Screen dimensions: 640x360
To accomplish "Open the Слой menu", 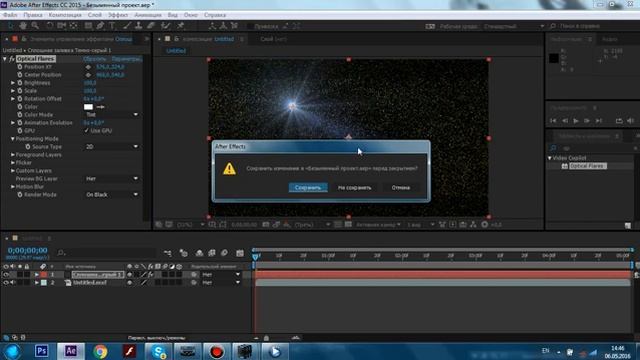I will pos(95,15).
